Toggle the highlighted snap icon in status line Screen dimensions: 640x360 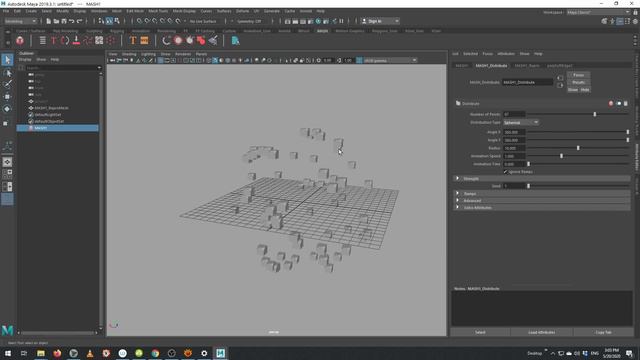109,21
